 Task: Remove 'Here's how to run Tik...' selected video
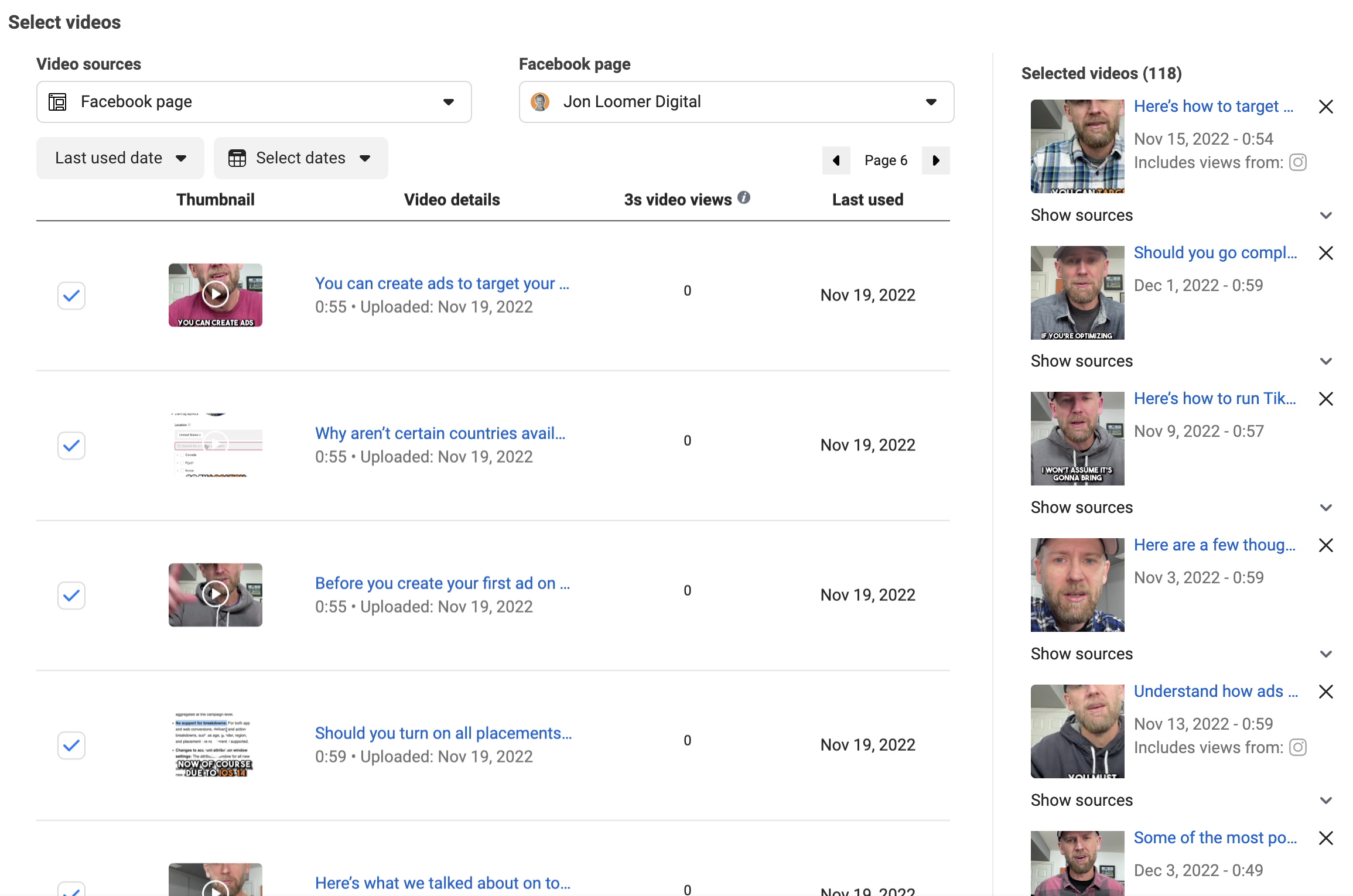(1326, 399)
